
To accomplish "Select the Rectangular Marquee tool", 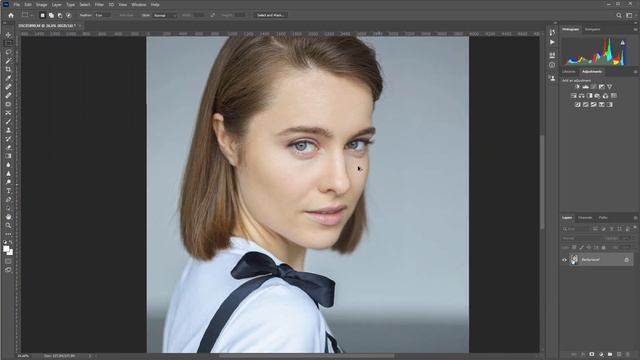I will coord(8,44).
